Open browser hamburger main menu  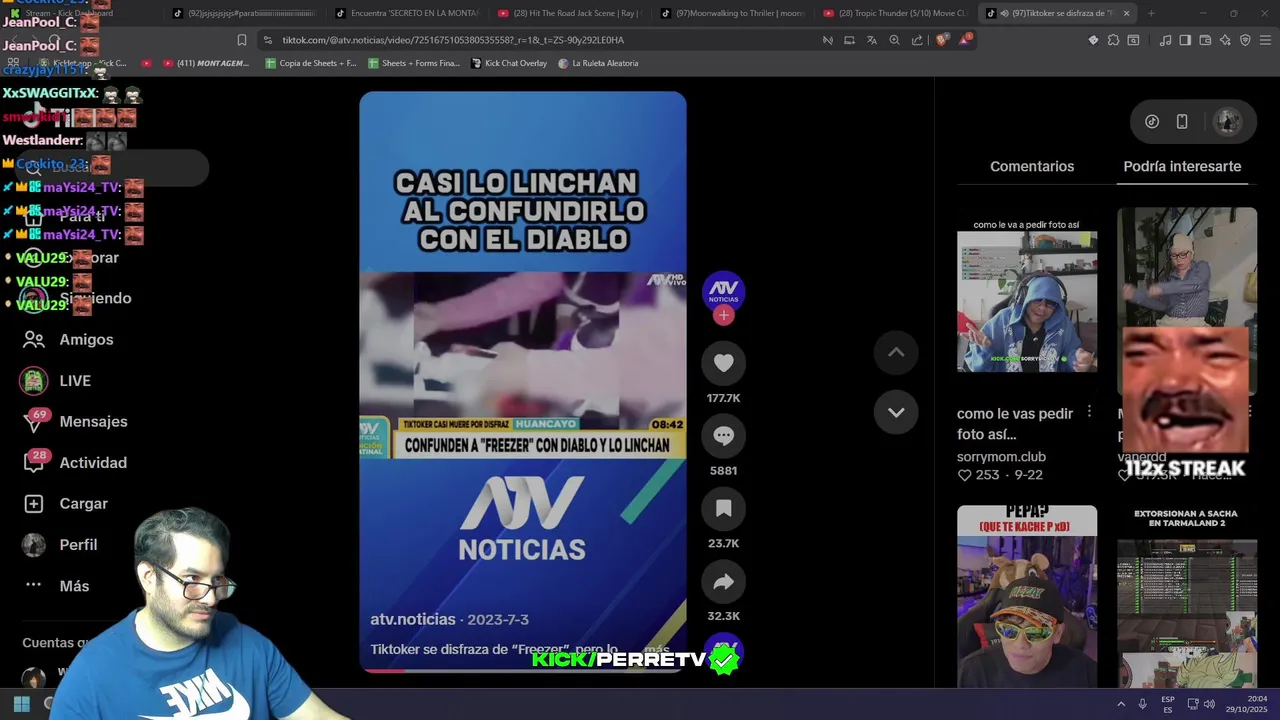tap(1265, 40)
